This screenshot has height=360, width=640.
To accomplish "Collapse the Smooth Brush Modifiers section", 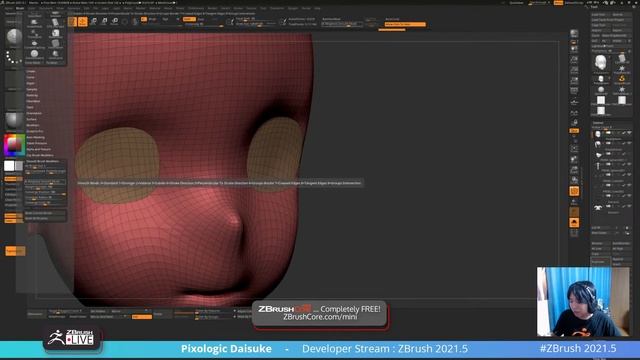I will point(42,161).
